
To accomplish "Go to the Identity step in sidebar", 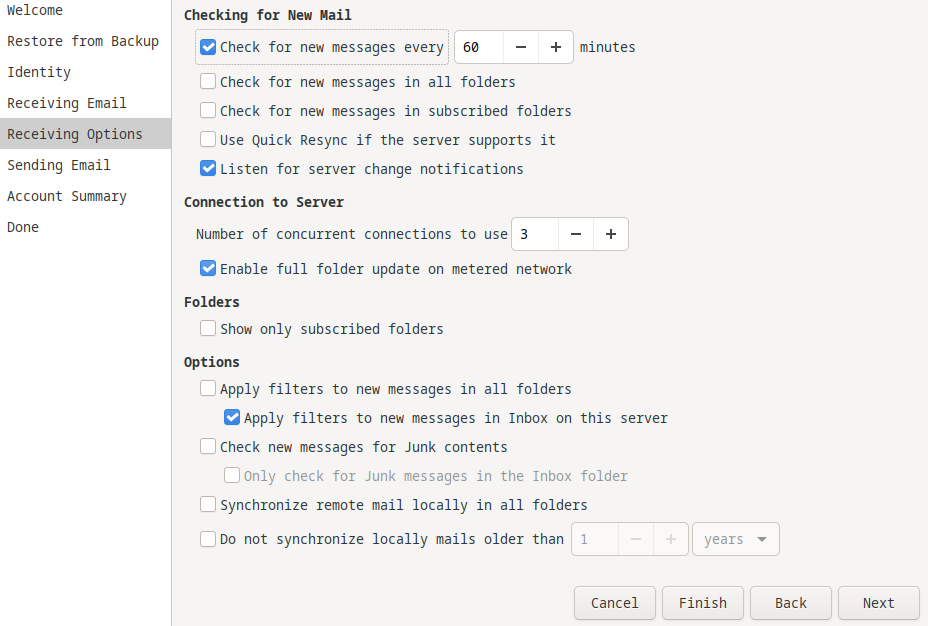I will [39, 72].
